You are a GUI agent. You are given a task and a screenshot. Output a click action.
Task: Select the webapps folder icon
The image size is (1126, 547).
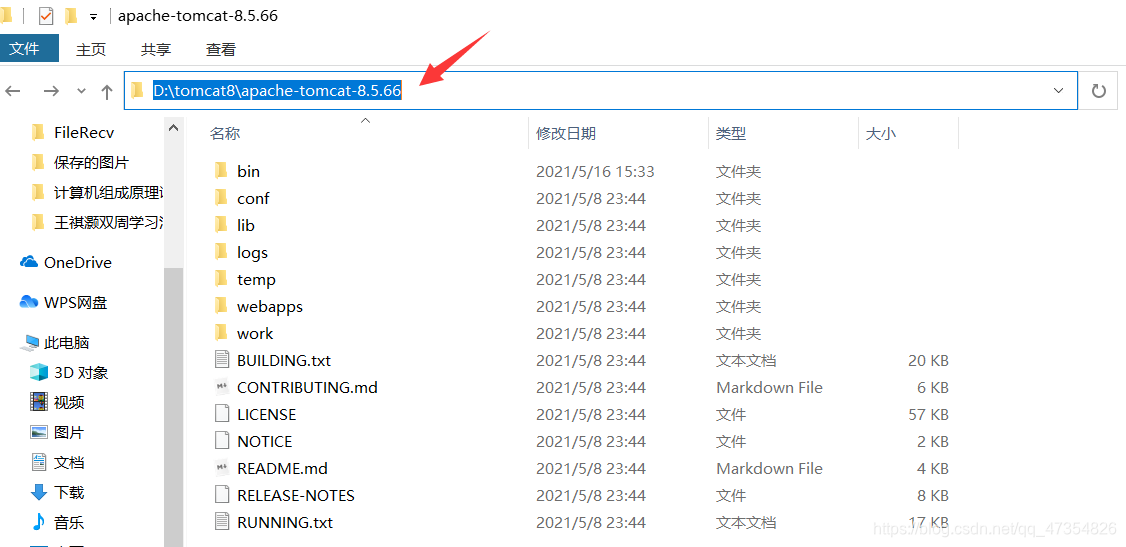point(222,307)
